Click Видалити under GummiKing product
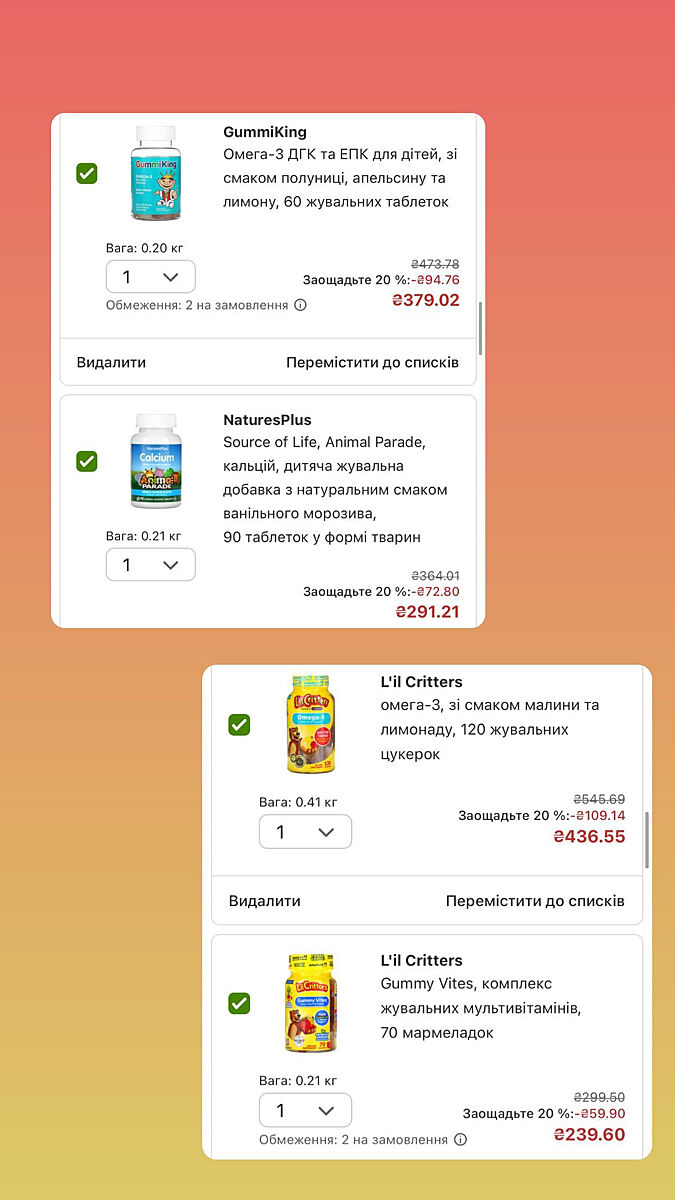The height and width of the screenshot is (1200, 675). pyautogui.click(x=111, y=362)
